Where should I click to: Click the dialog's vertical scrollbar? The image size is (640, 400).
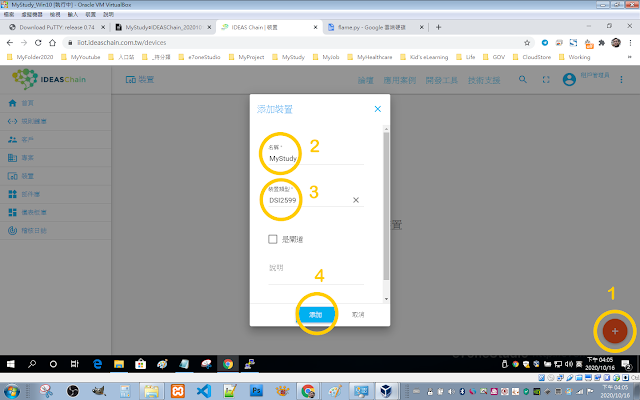tap(386, 206)
